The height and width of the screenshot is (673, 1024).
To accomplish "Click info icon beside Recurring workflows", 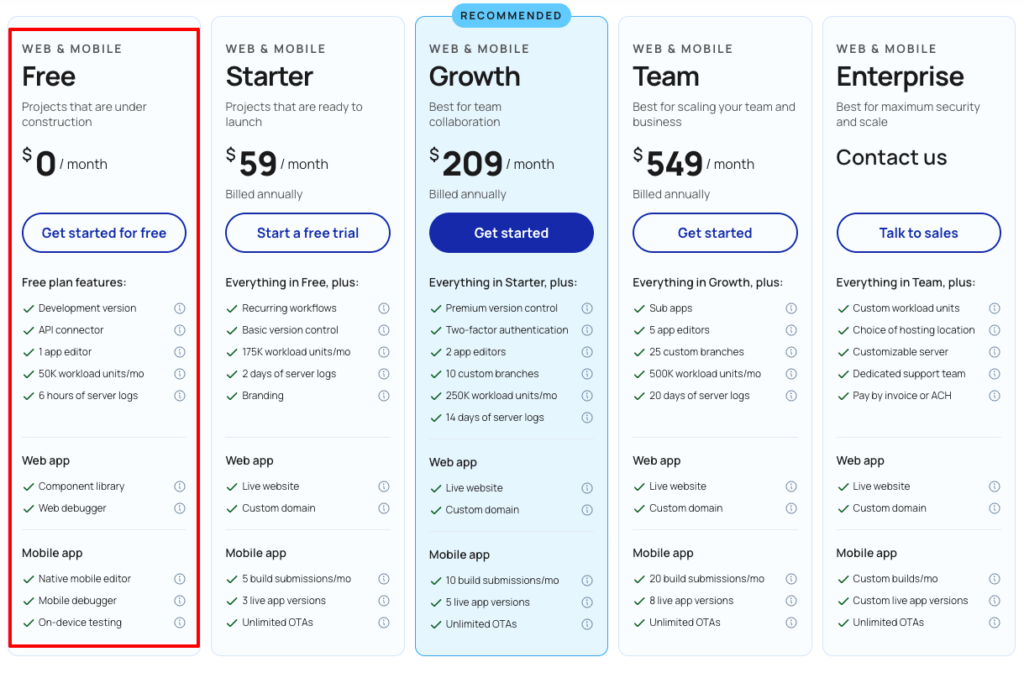I will point(384,308).
